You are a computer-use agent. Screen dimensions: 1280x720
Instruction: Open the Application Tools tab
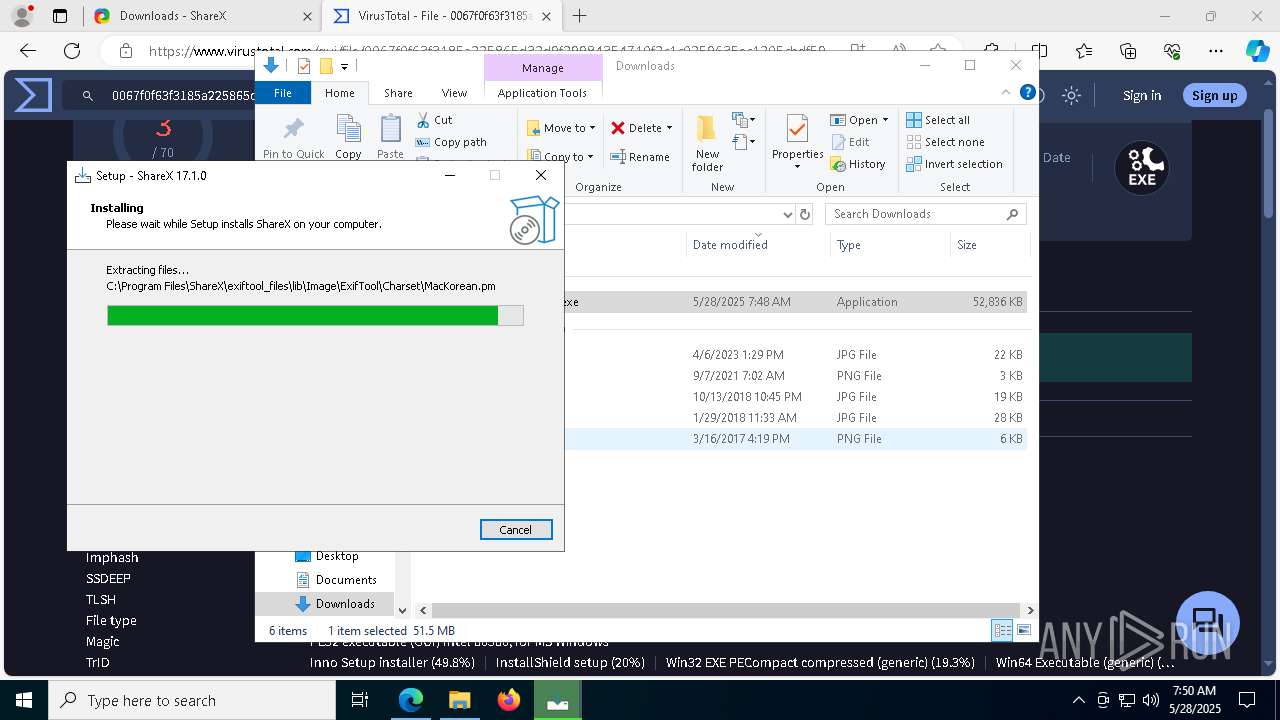coord(542,93)
